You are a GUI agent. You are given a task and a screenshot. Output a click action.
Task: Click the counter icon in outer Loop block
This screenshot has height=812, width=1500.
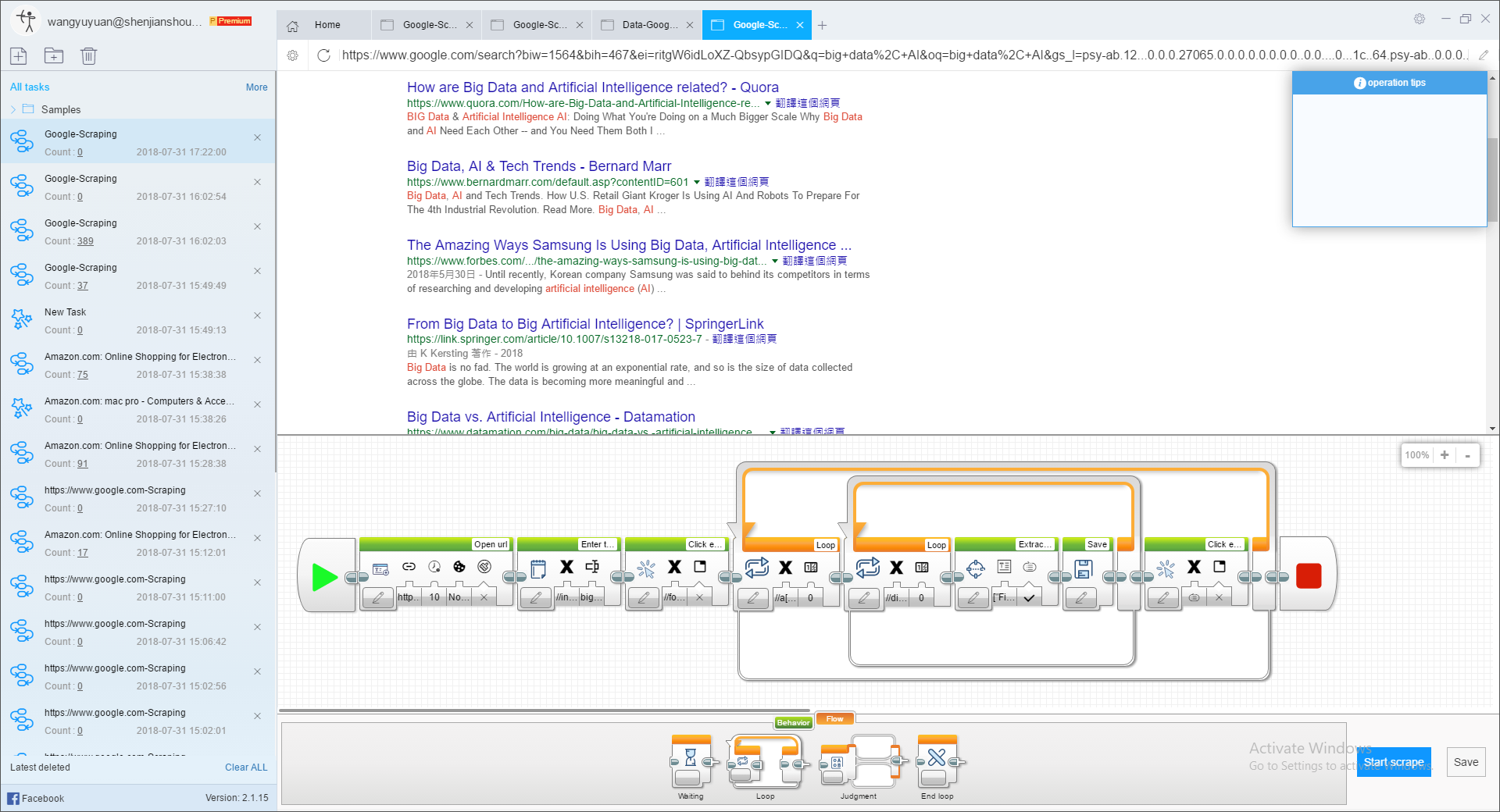click(811, 568)
